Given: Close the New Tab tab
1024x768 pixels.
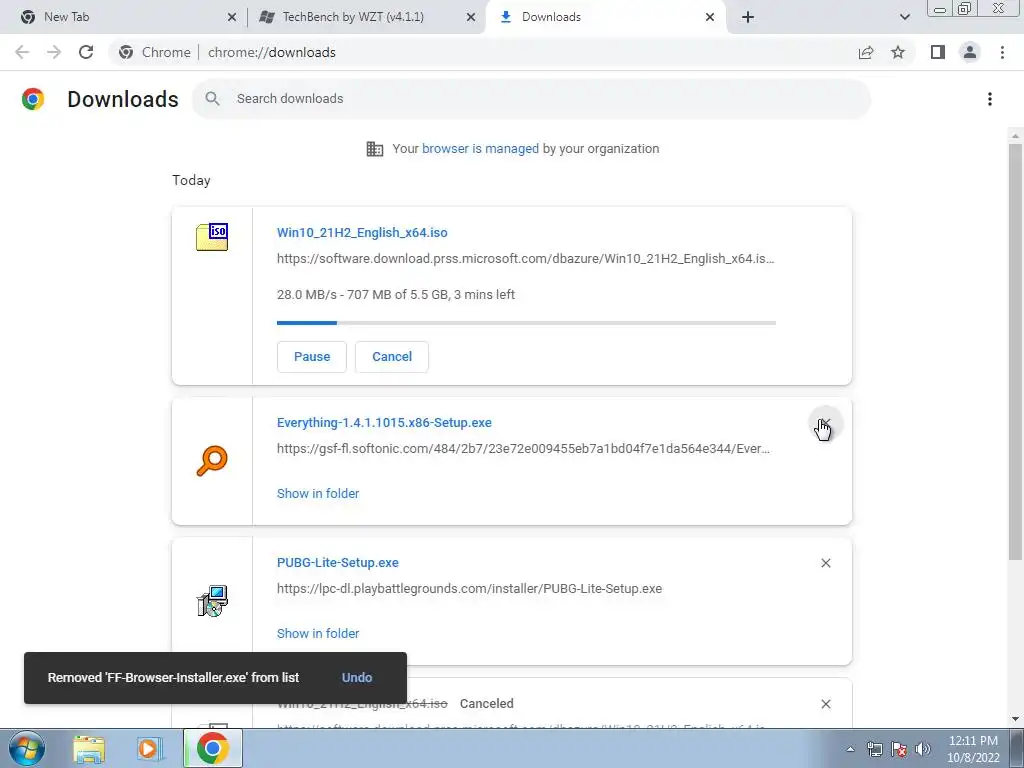Looking at the screenshot, I should (x=232, y=17).
